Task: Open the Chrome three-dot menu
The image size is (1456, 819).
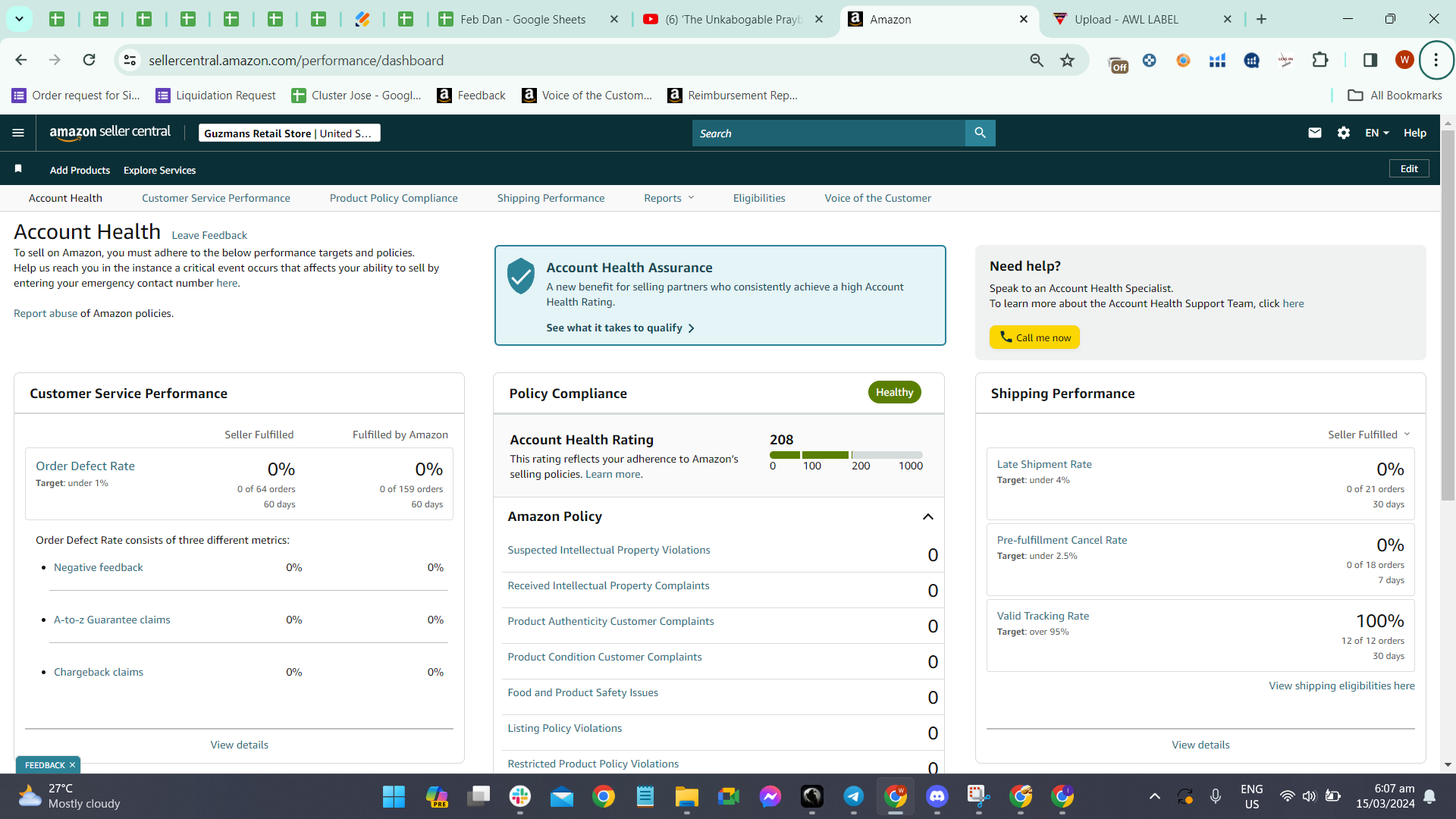Action: [1436, 60]
